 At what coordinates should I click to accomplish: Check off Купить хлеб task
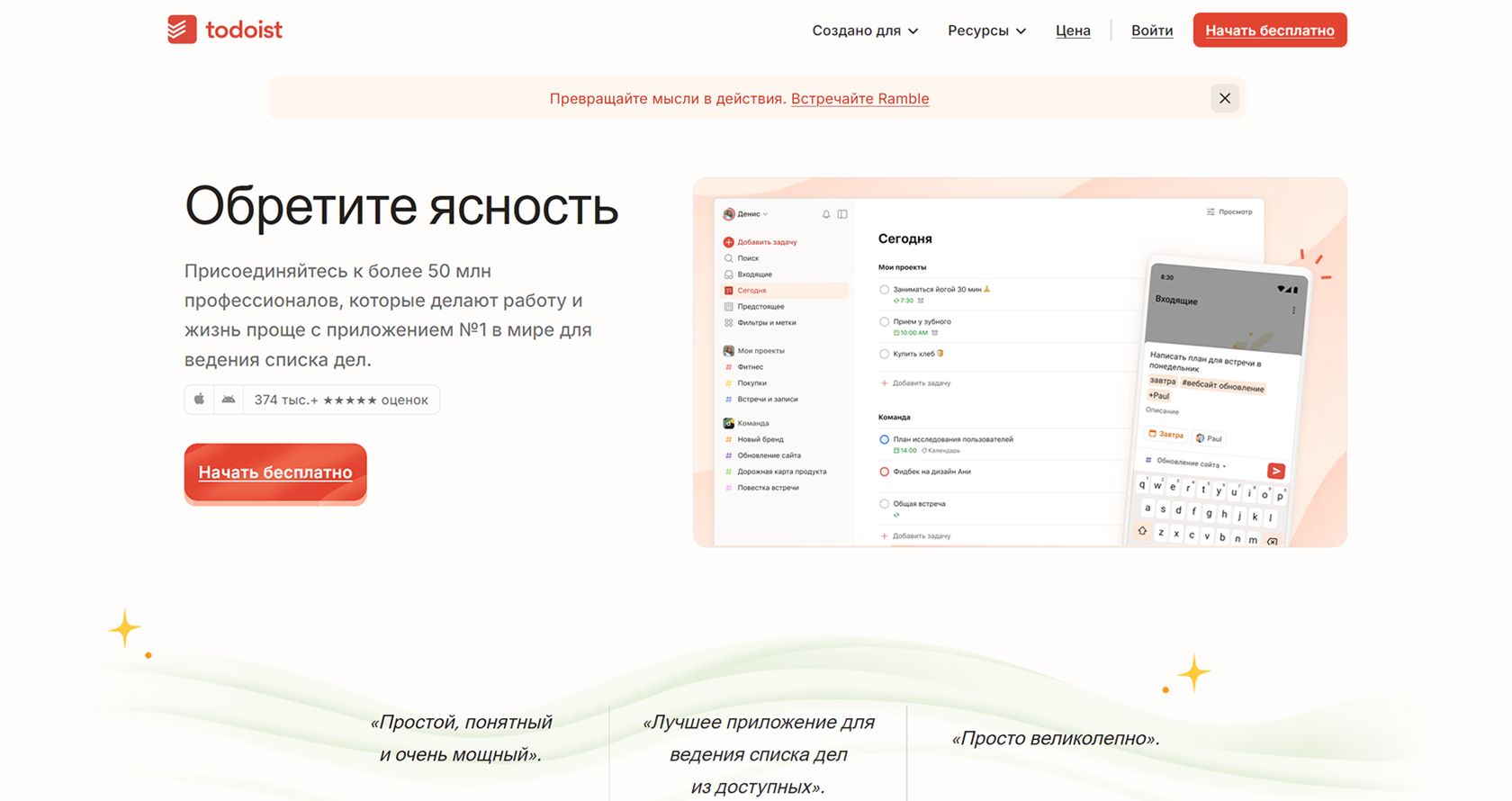point(884,355)
